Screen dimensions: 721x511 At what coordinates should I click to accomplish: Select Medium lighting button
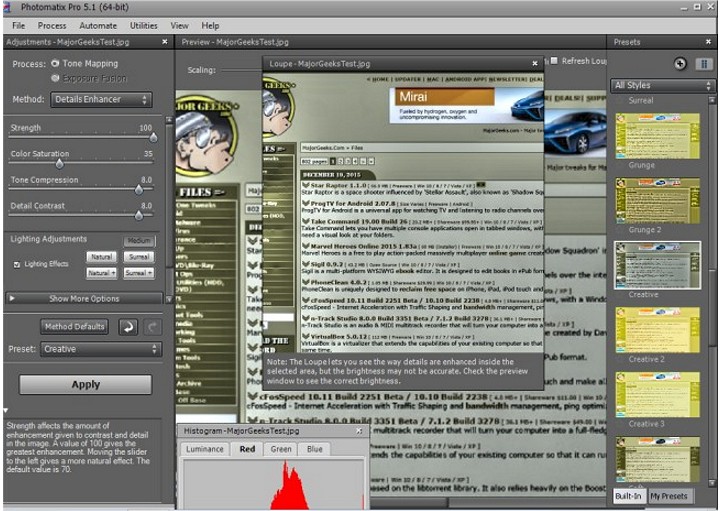[139, 241]
